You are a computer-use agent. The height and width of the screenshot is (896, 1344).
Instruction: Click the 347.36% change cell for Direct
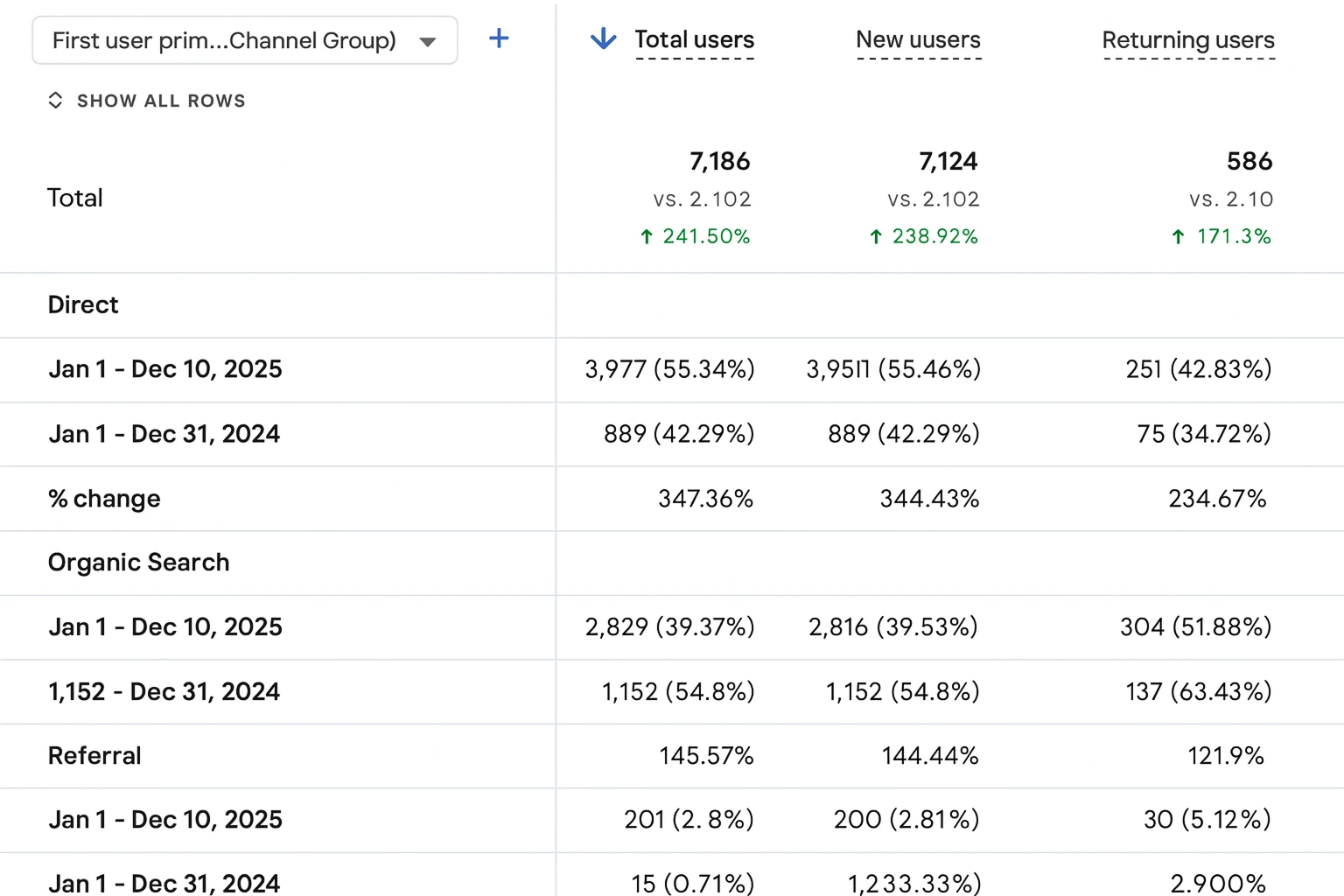706,499
